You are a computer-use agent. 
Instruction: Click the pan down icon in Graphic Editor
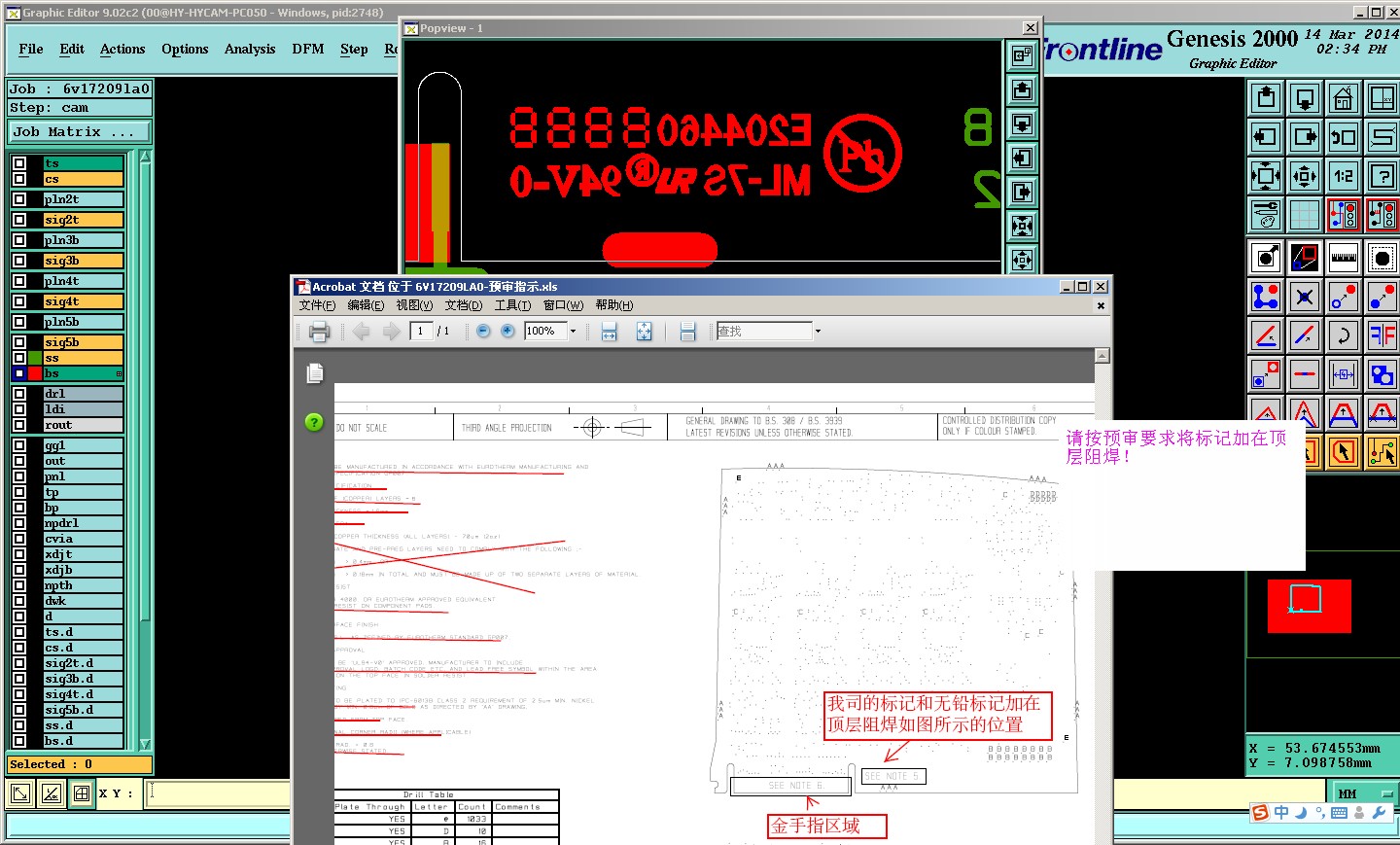[1305, 98]
